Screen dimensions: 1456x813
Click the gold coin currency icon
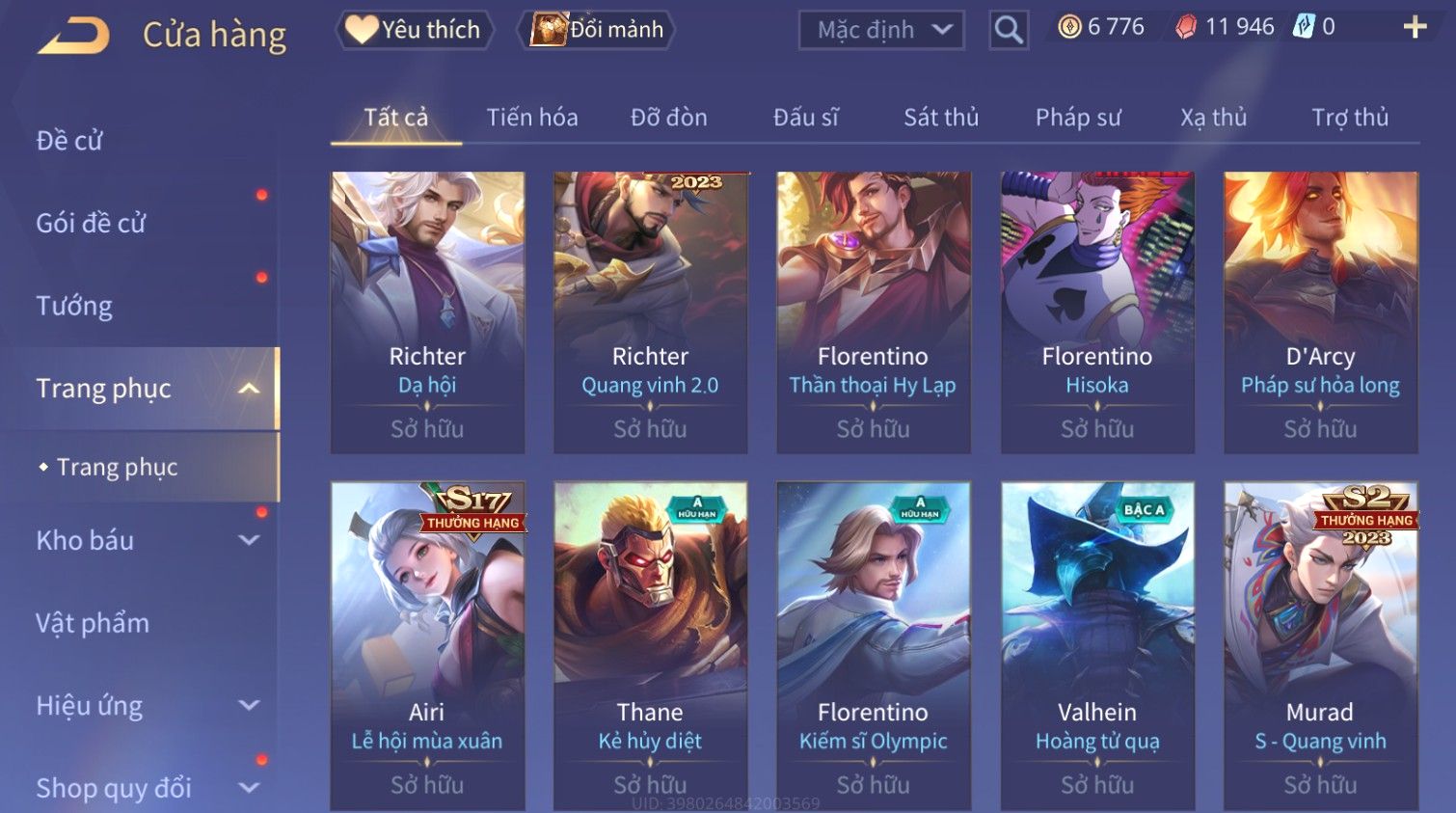(1069, 27)
